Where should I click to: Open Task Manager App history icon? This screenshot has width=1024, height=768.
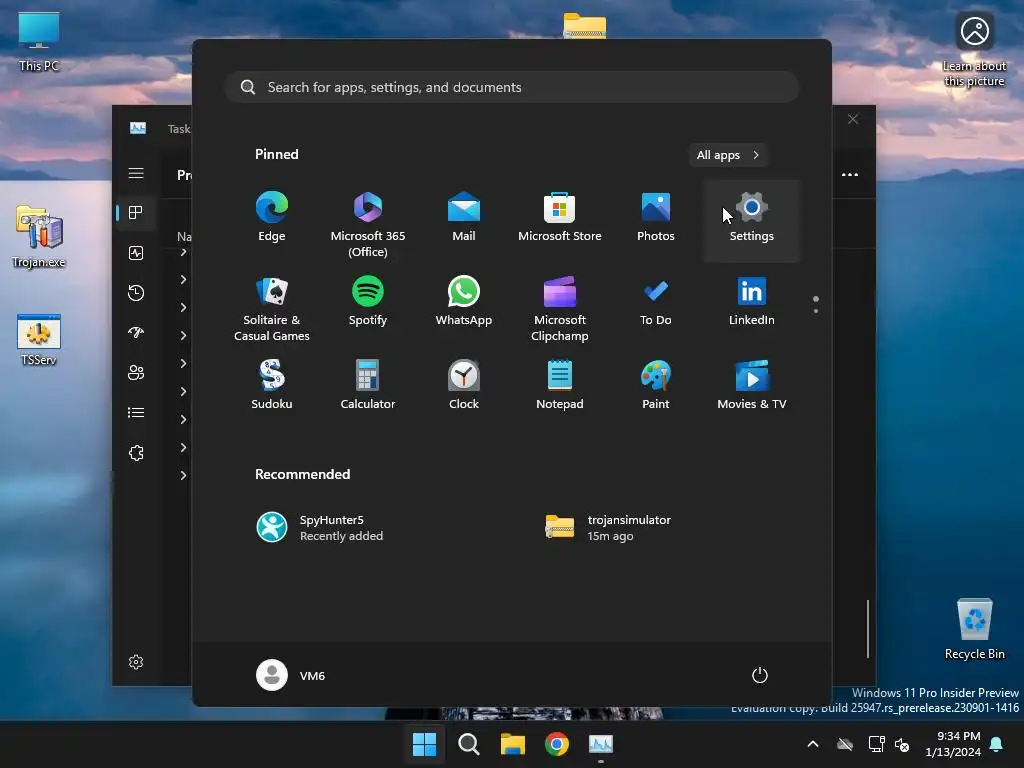[x=136, y=293]
